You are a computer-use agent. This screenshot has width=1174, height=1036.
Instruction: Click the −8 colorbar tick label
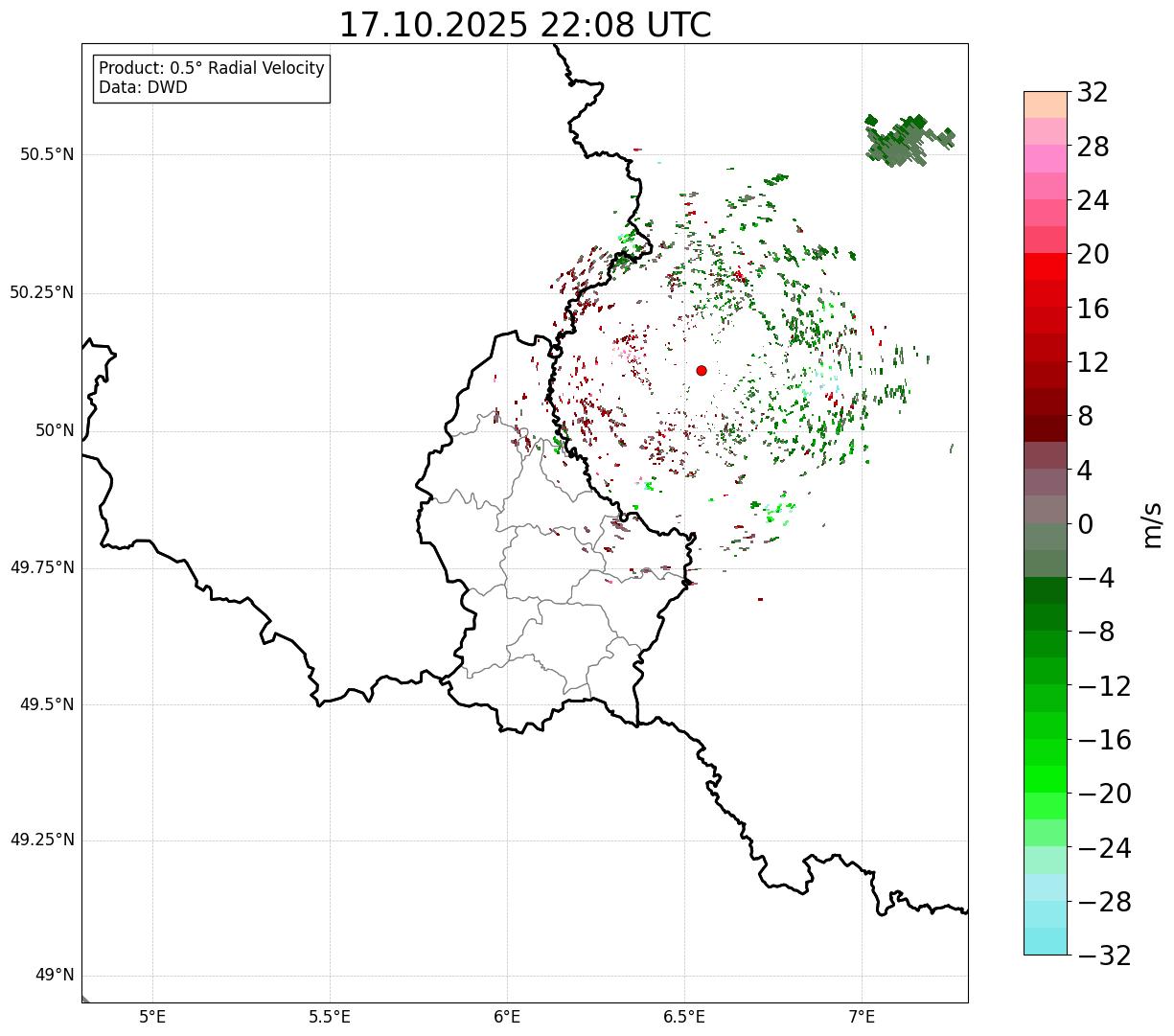pyautogui.click(x=1097, y=632)
